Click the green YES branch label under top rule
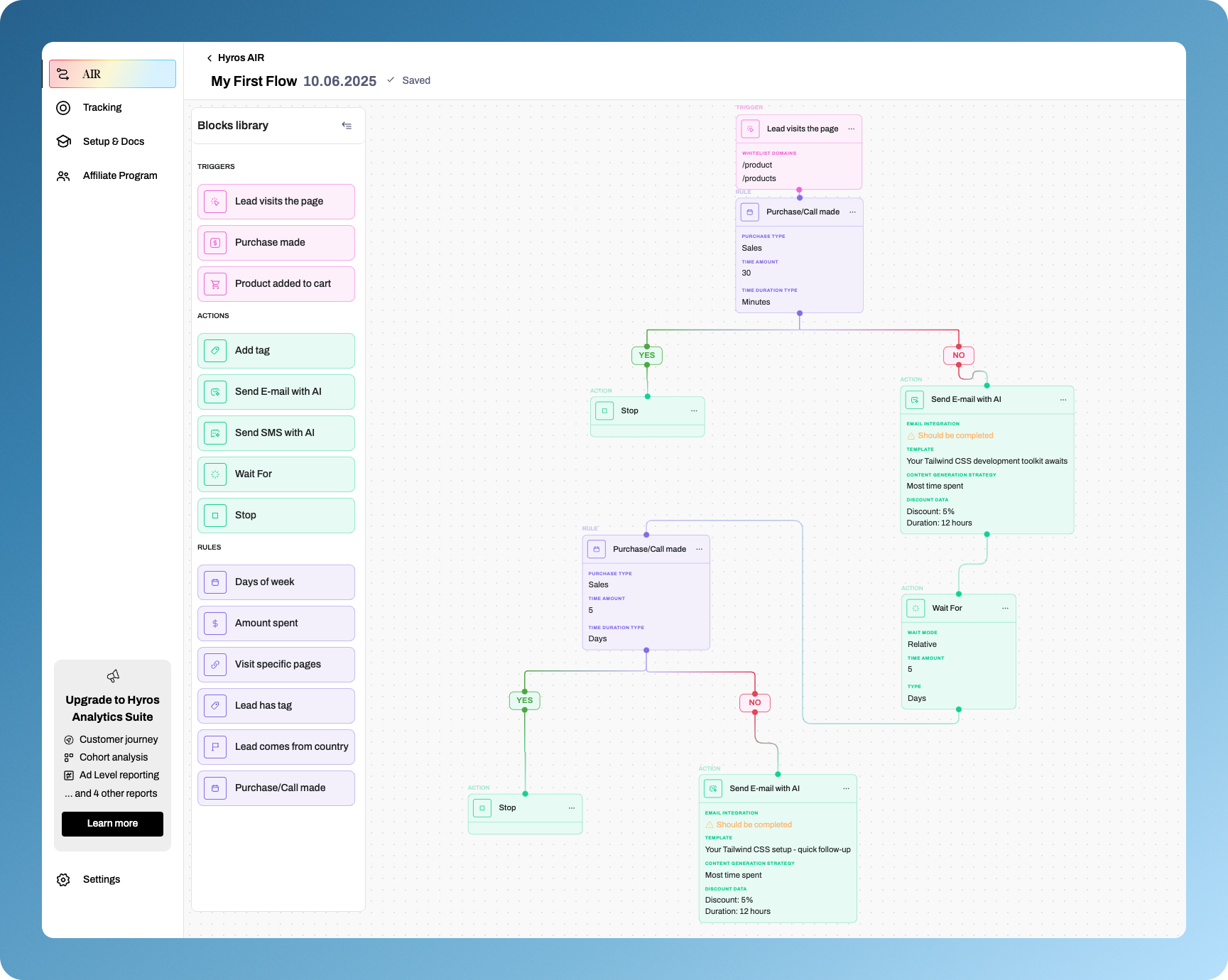 [x=646, y=355]
